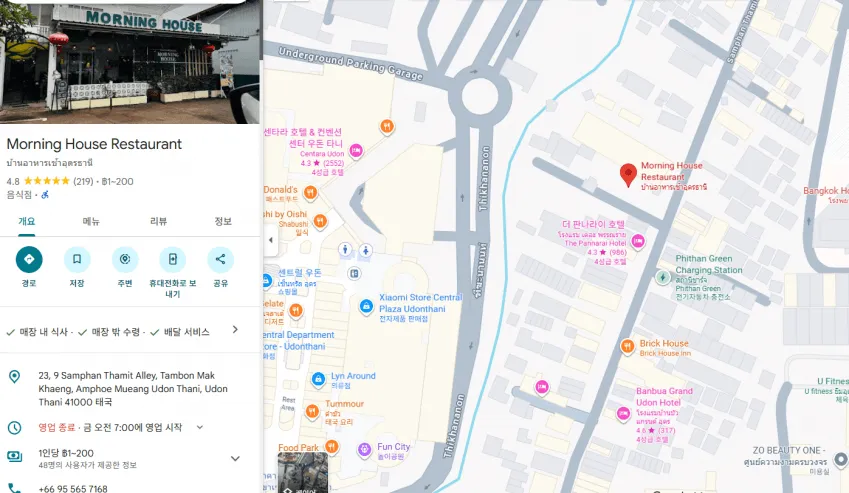Click the Central Udon shopping mall pin
849x493 pixels.
(x=266, y=281)
